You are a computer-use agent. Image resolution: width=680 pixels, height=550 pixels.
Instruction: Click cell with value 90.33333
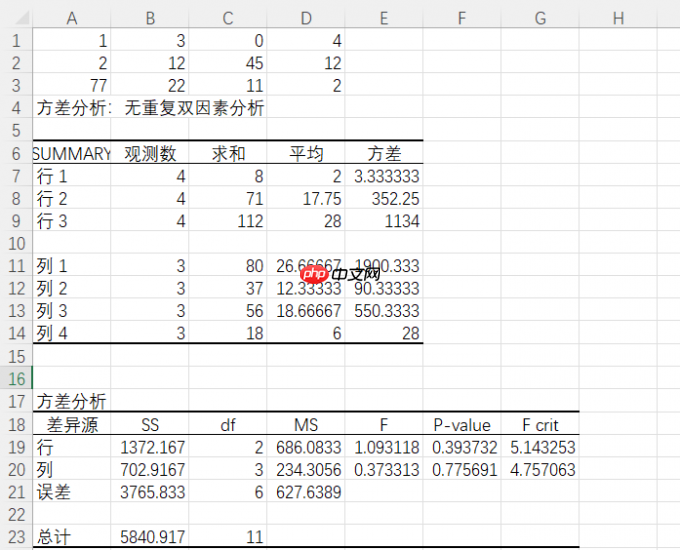click(384, 288)
